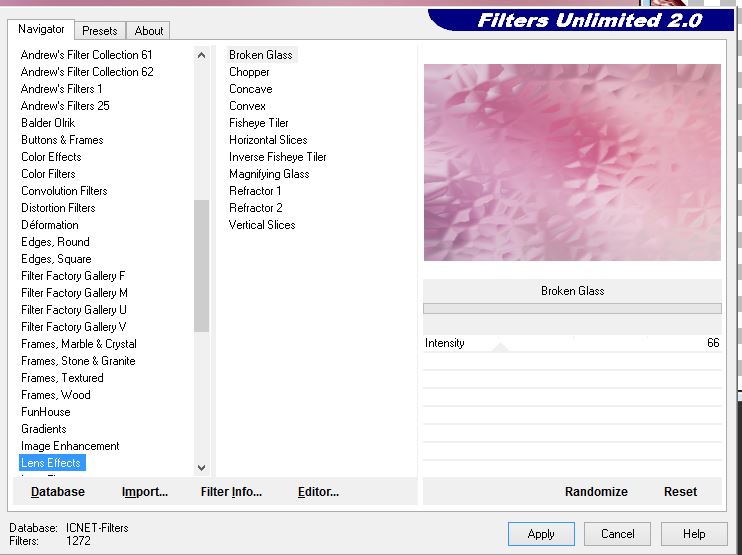The image size is (742, 555).
Task: Click the Apply button
Action: (x=541, y=534)
